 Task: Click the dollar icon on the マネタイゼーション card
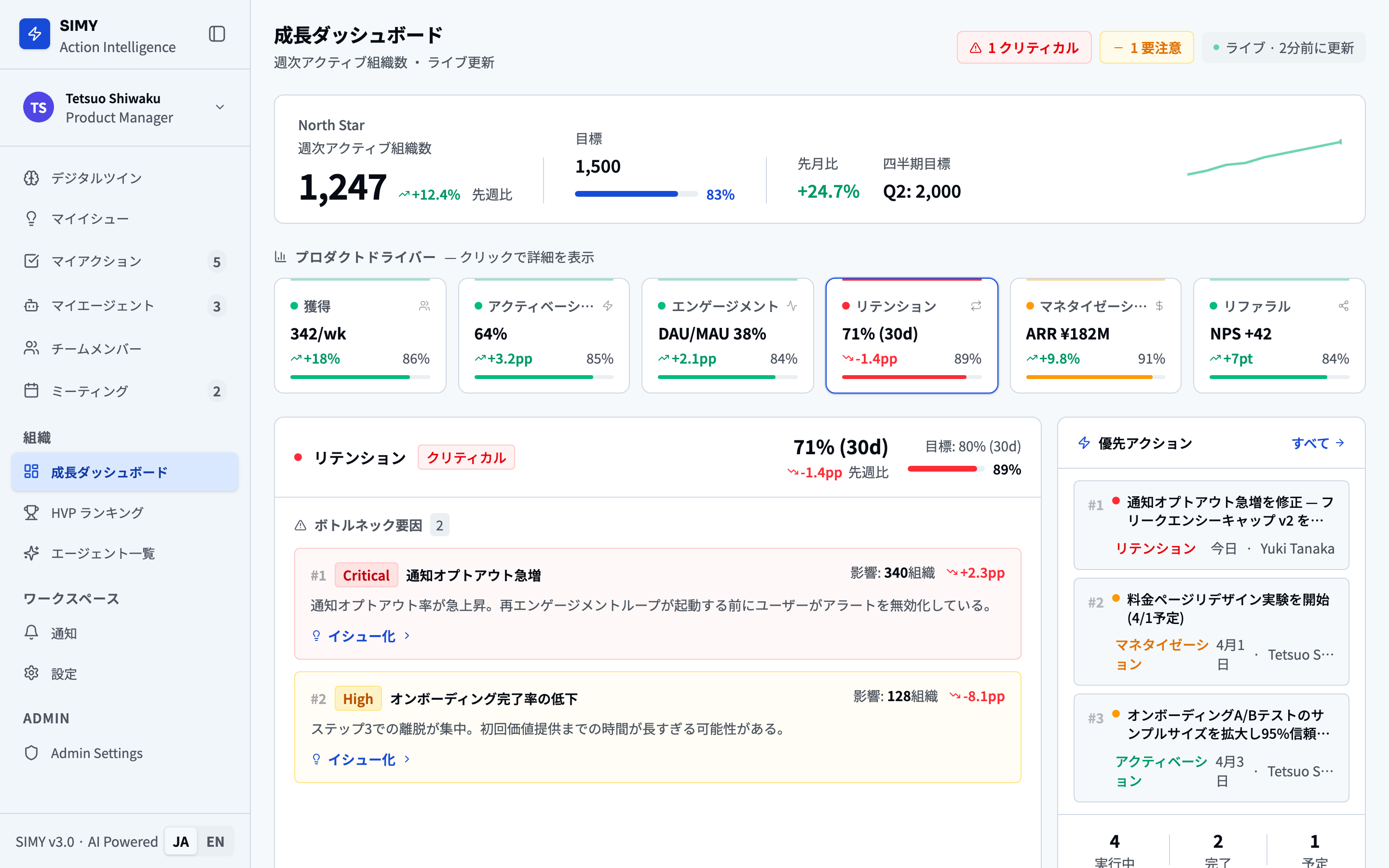[x=1159, y=306]
